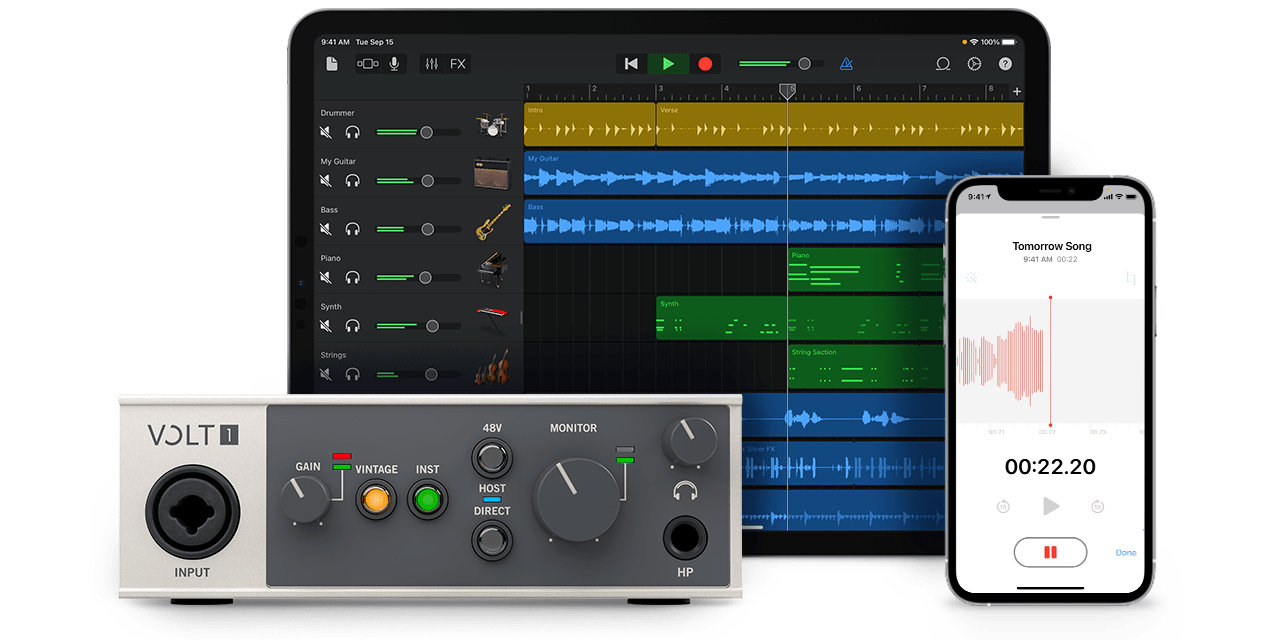1280x640 pixels.
Task: Click the waveform playhead on iPhone
Action: (x=1050, y=361)
